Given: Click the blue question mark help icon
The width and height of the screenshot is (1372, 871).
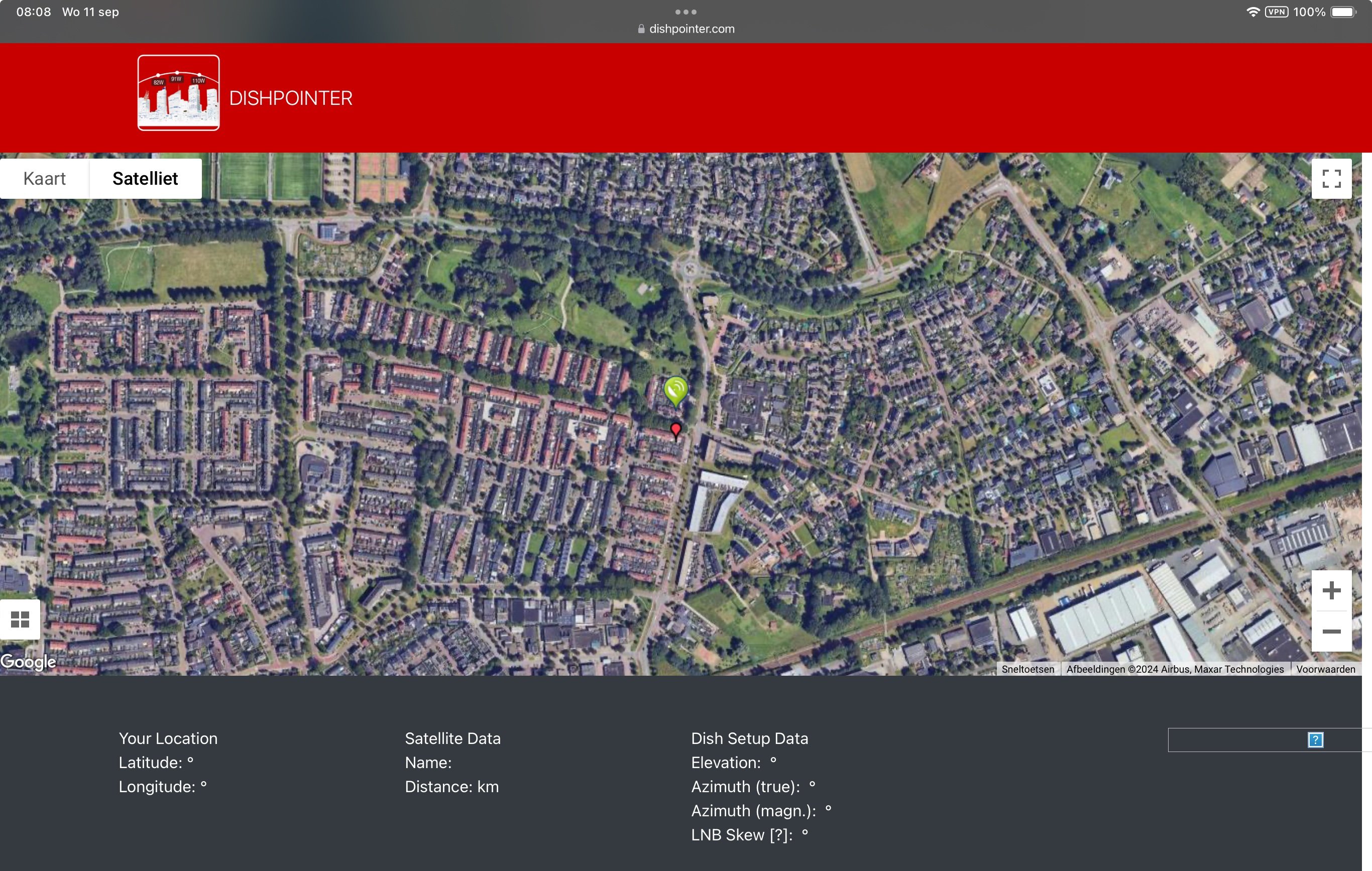Looking at the screenshot, I should point(1315,740).
